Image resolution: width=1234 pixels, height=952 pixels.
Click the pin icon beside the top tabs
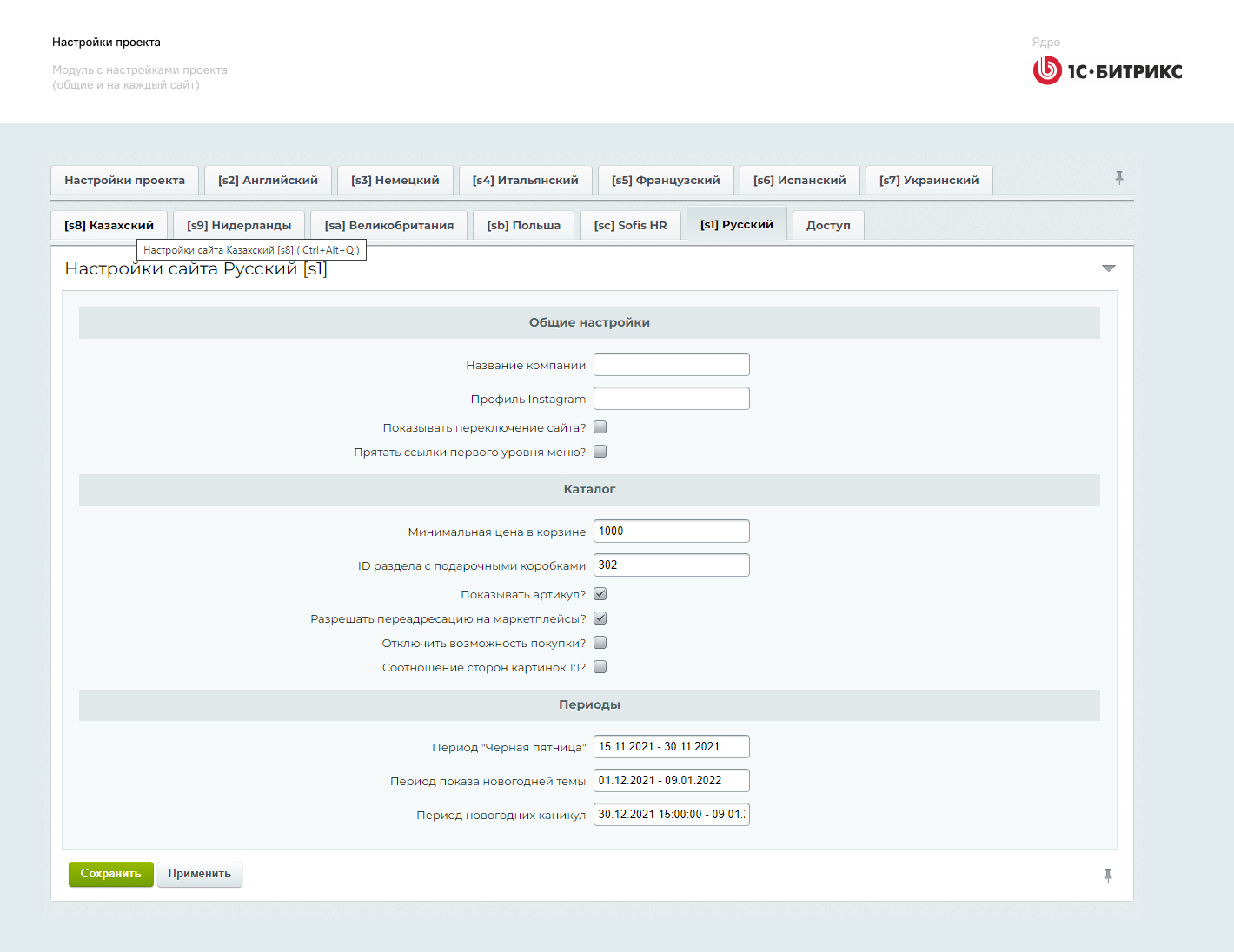pos(1119,178)
